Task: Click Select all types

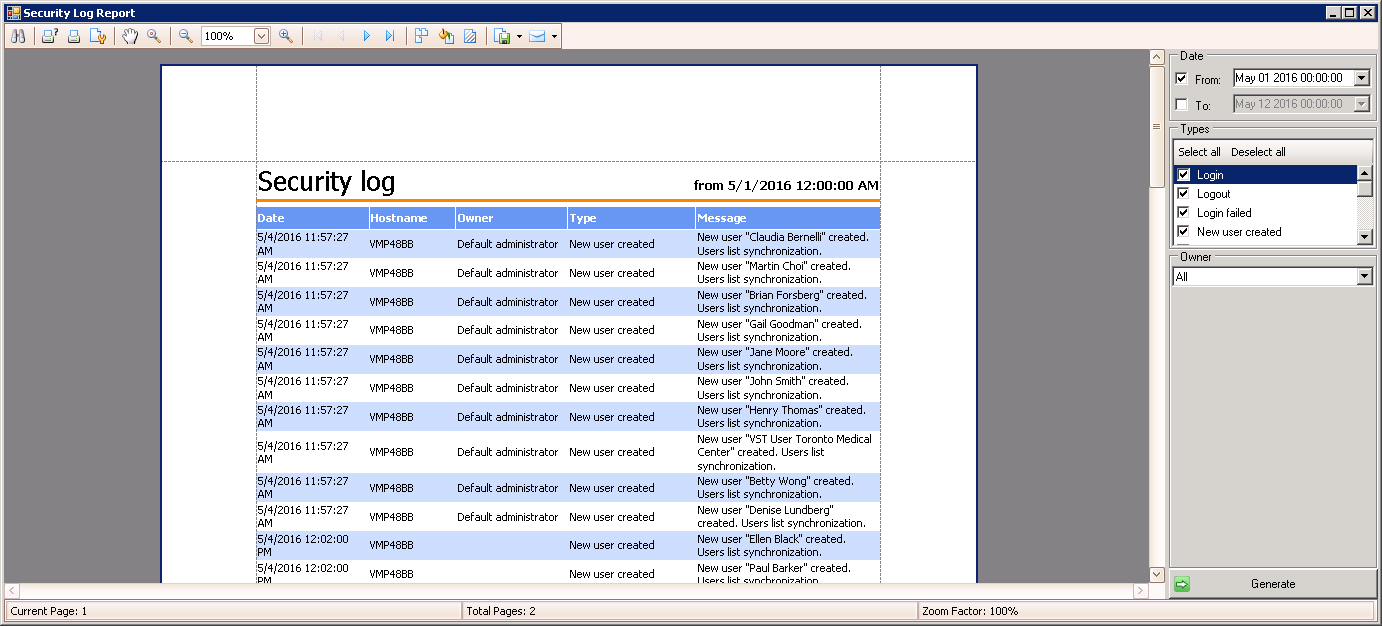Action: pos(1199,152)
